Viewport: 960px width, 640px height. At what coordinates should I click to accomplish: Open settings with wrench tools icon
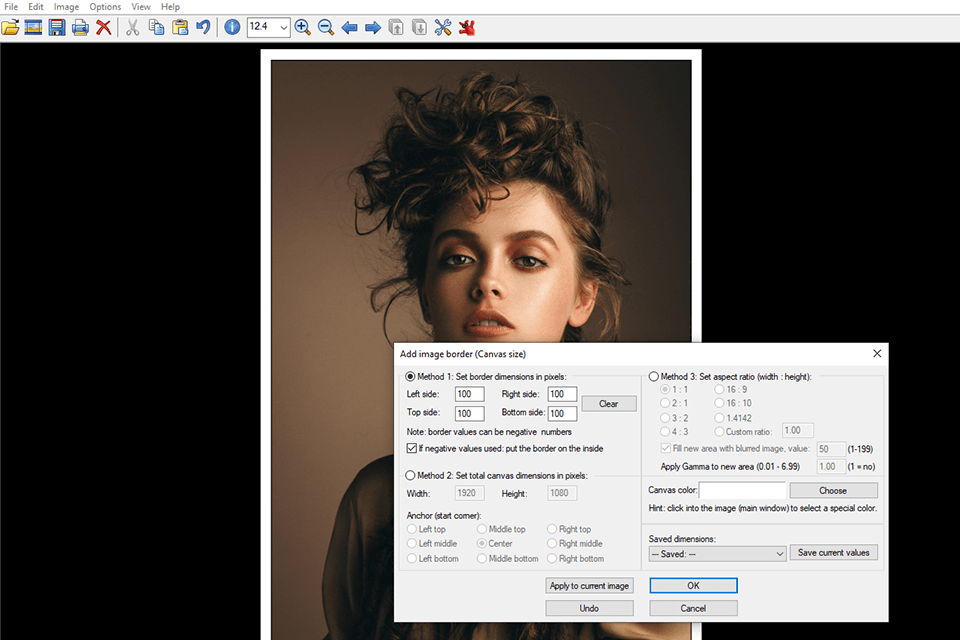[x=443, y=28]
